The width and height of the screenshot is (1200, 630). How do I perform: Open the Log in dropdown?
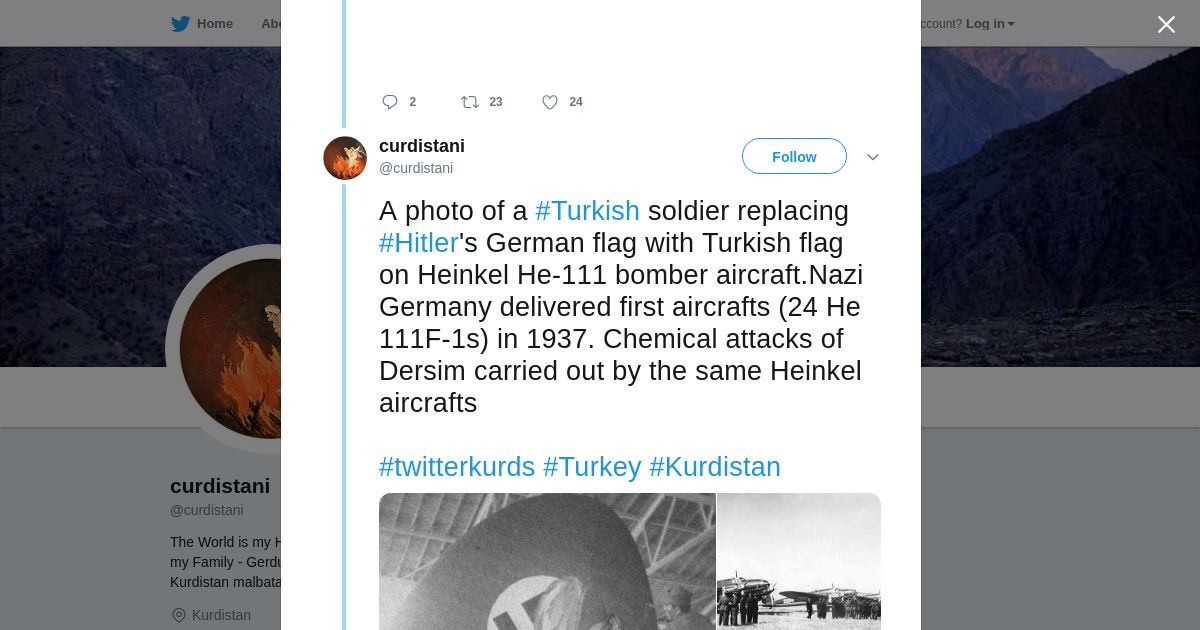tap(990, 24)
